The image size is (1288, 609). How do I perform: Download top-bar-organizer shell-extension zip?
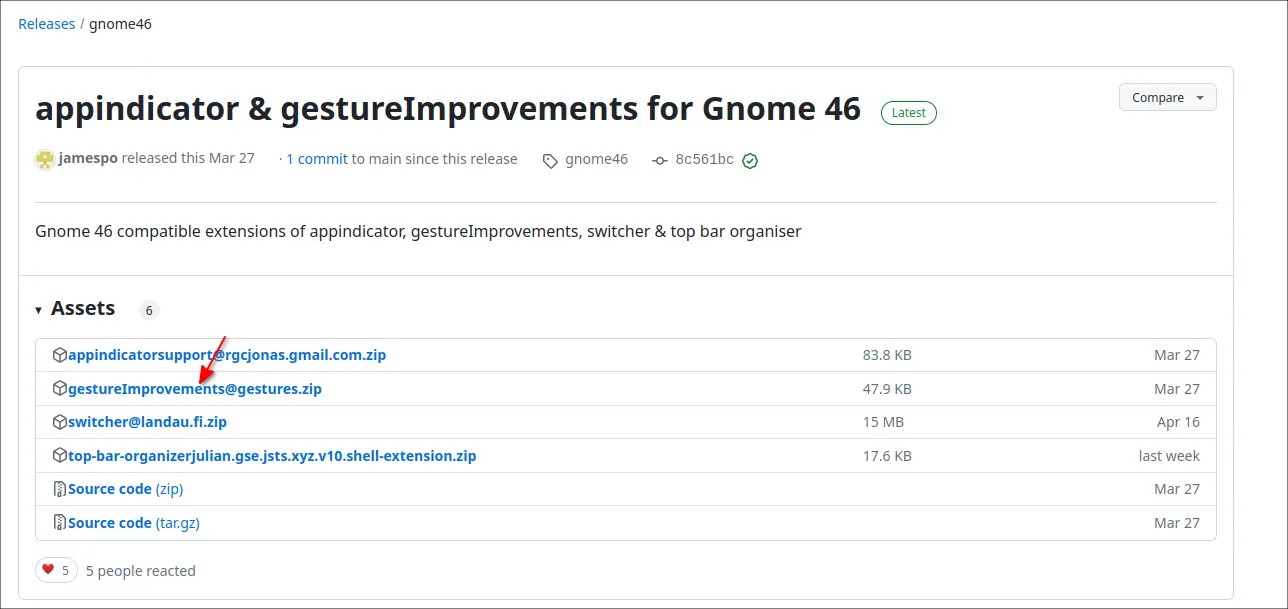point(272,456)
